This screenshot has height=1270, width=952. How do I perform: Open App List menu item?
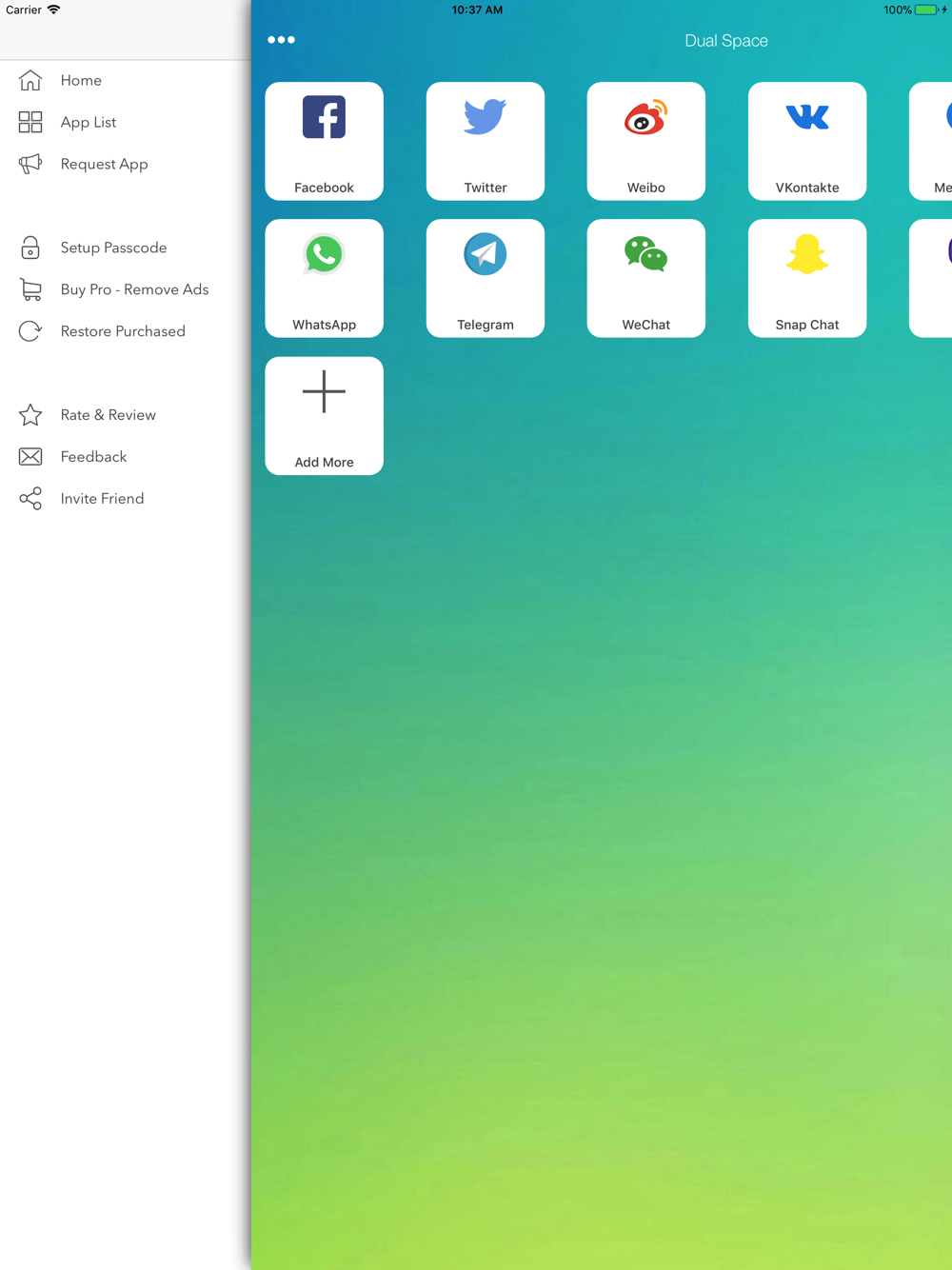[x=89, y=123]
